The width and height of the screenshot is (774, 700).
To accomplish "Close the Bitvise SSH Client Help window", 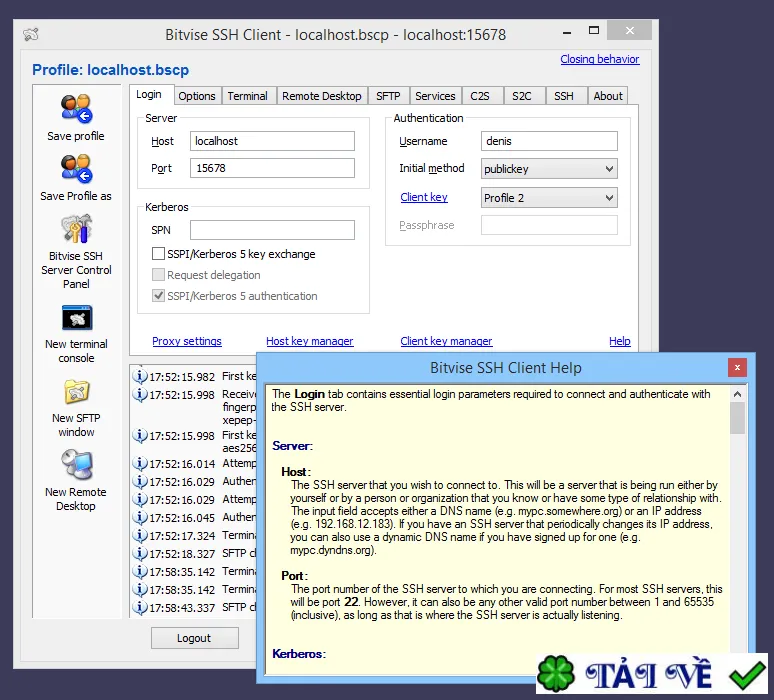I will (737, 367).
